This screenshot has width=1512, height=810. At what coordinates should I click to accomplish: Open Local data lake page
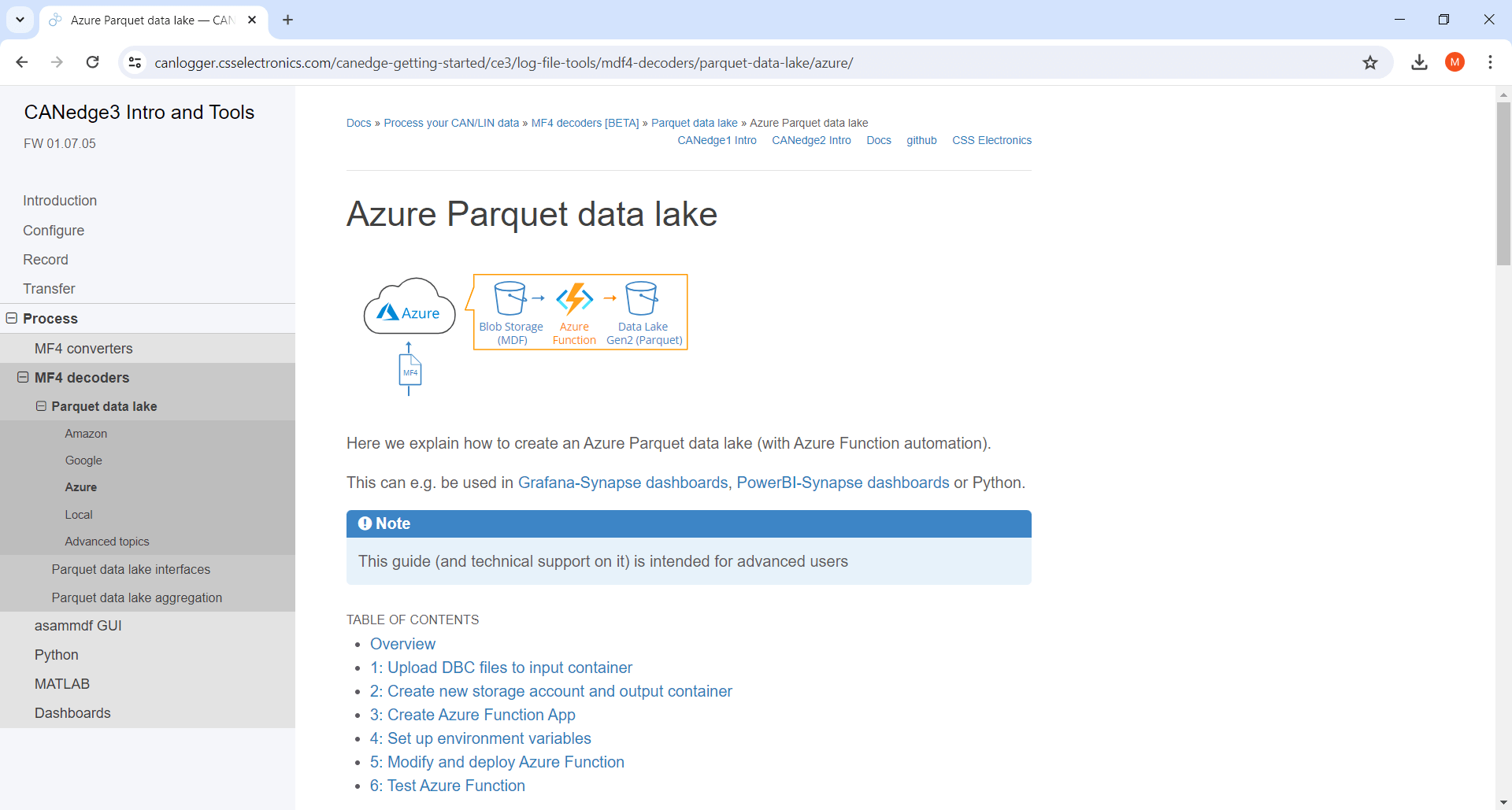click(79, 515)
